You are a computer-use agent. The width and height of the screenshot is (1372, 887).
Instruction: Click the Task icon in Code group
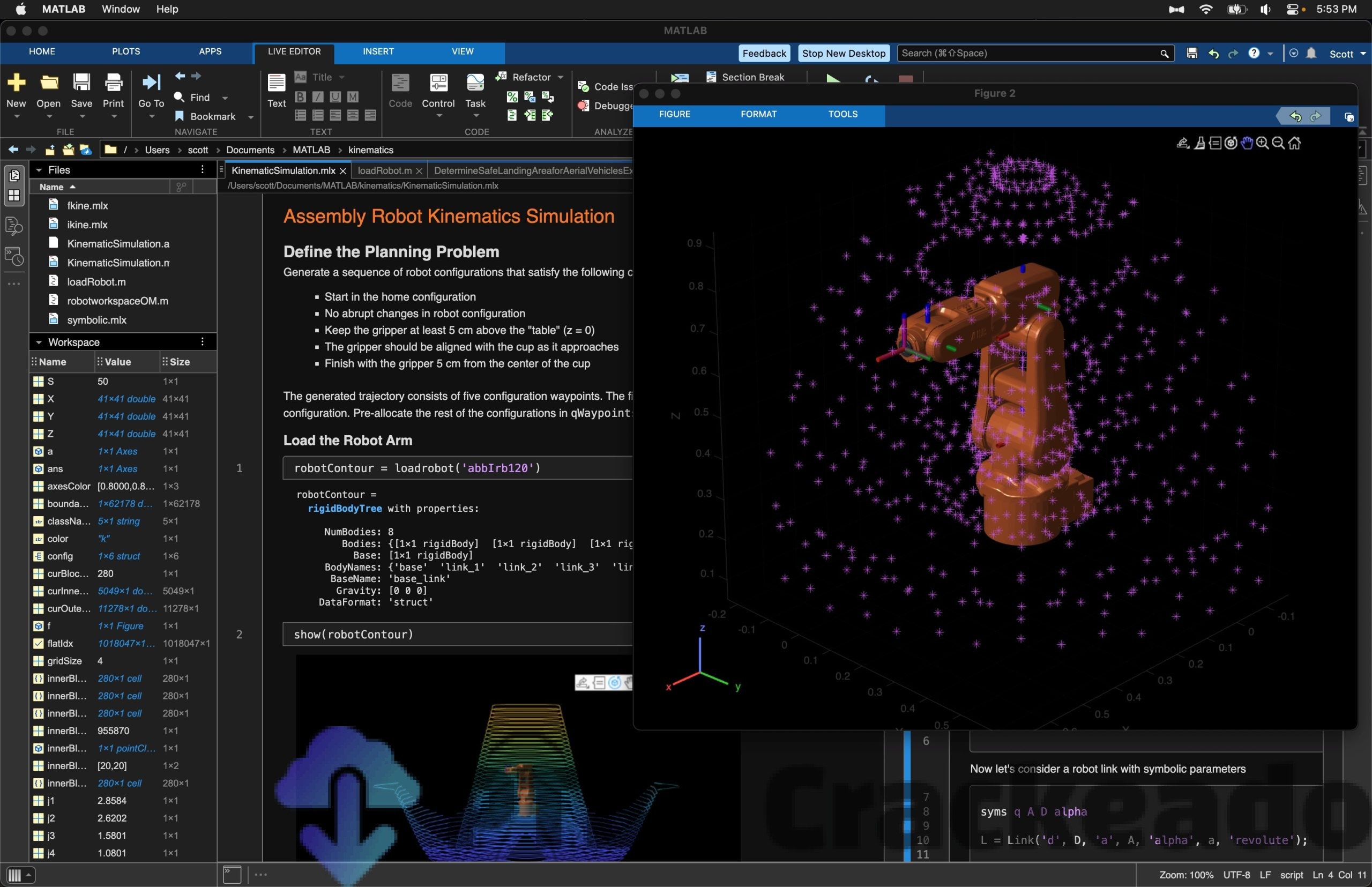[x=475, y=83]
